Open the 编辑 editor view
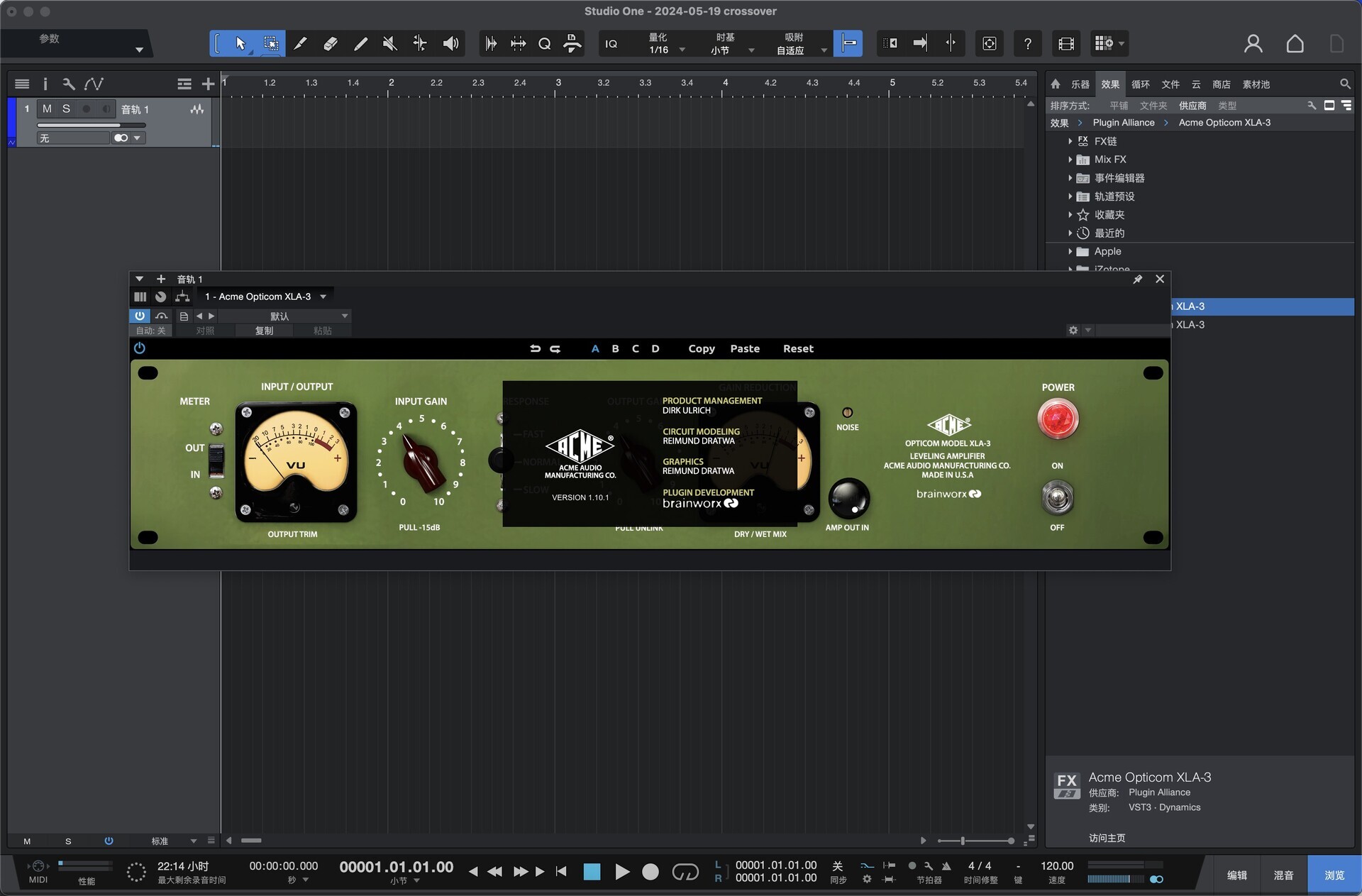 (1237, 875)
